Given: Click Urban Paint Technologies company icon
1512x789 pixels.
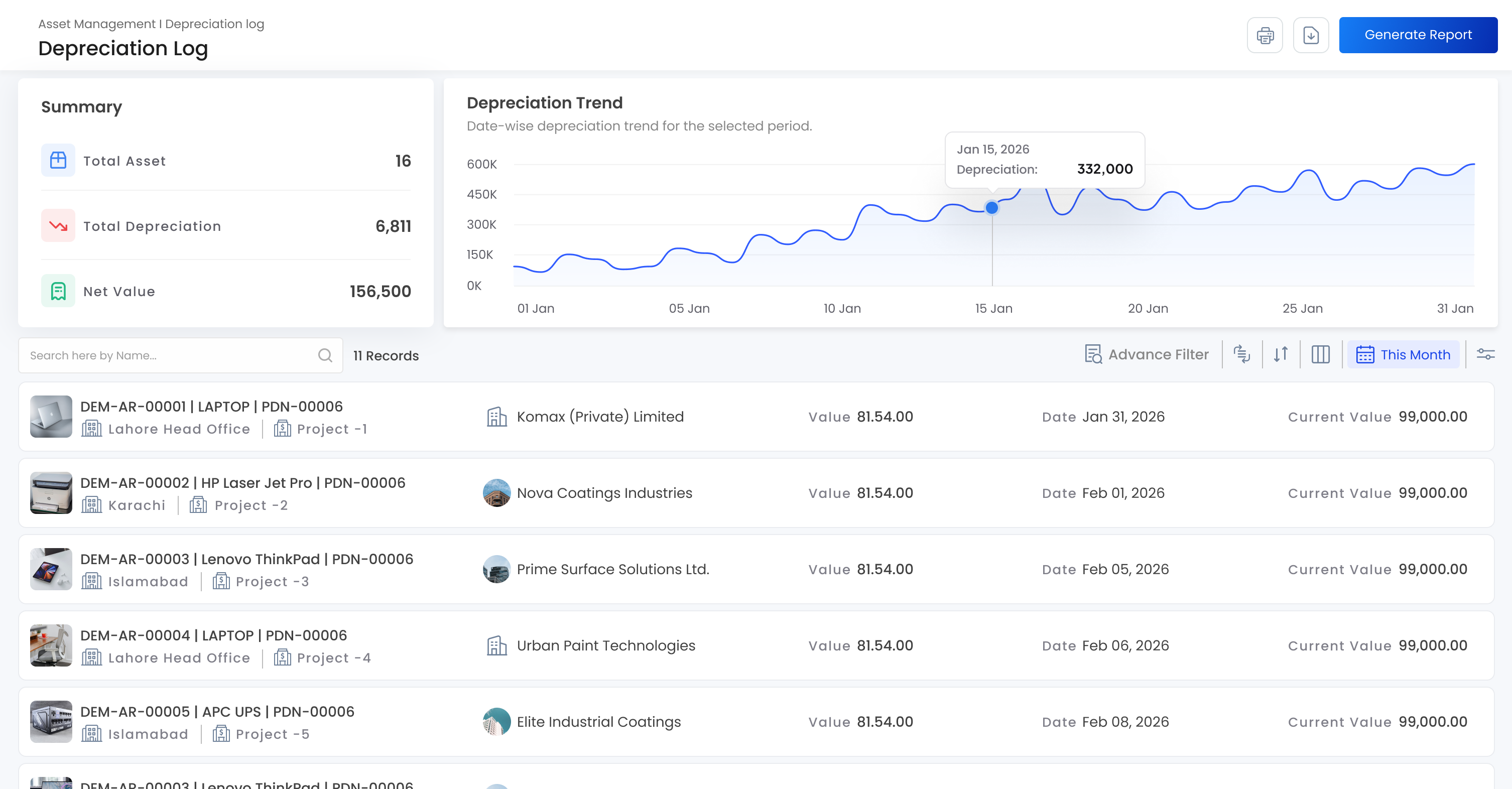Looking at the screenshot, I should [496, 646].
